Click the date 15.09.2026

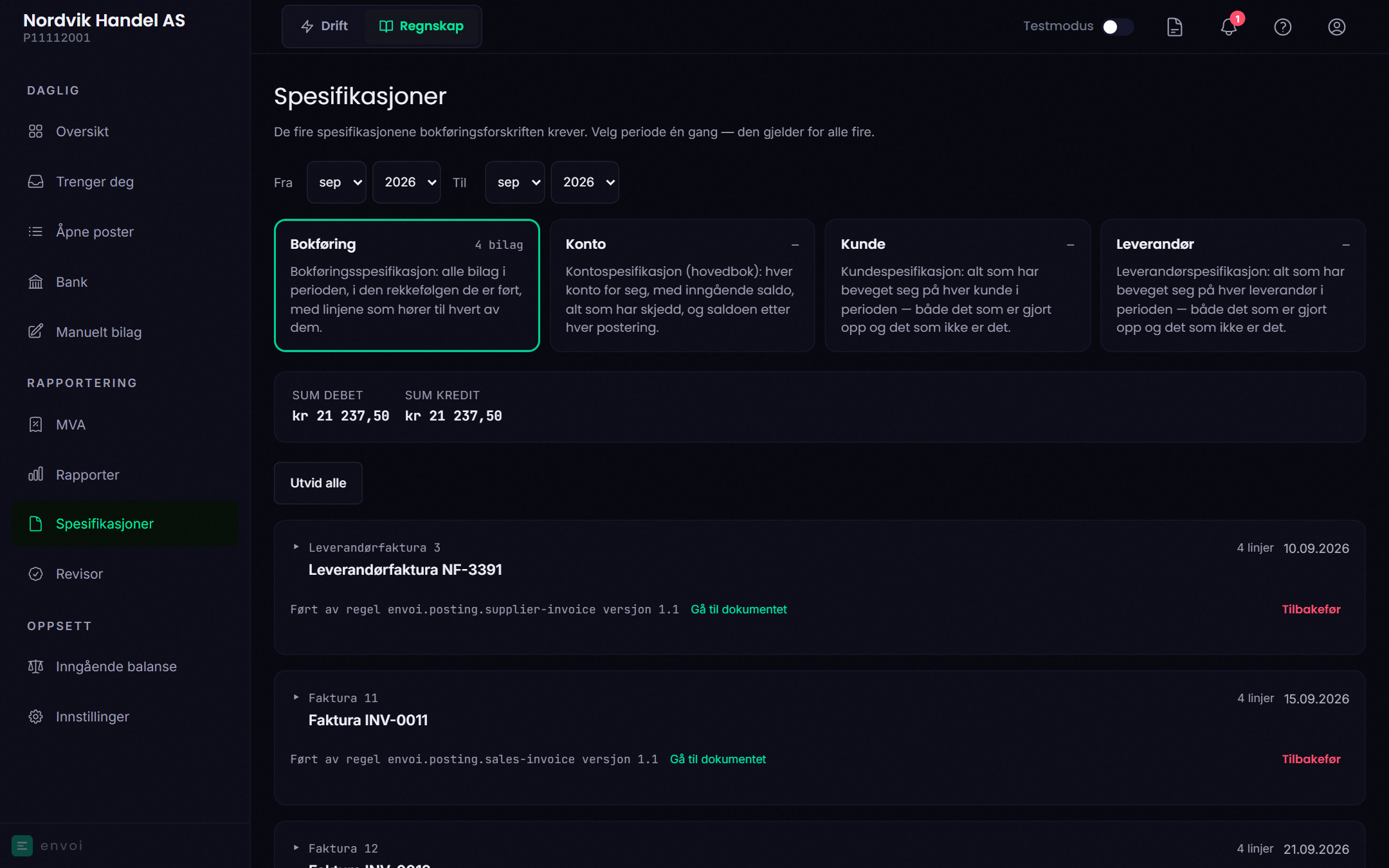1316,699
